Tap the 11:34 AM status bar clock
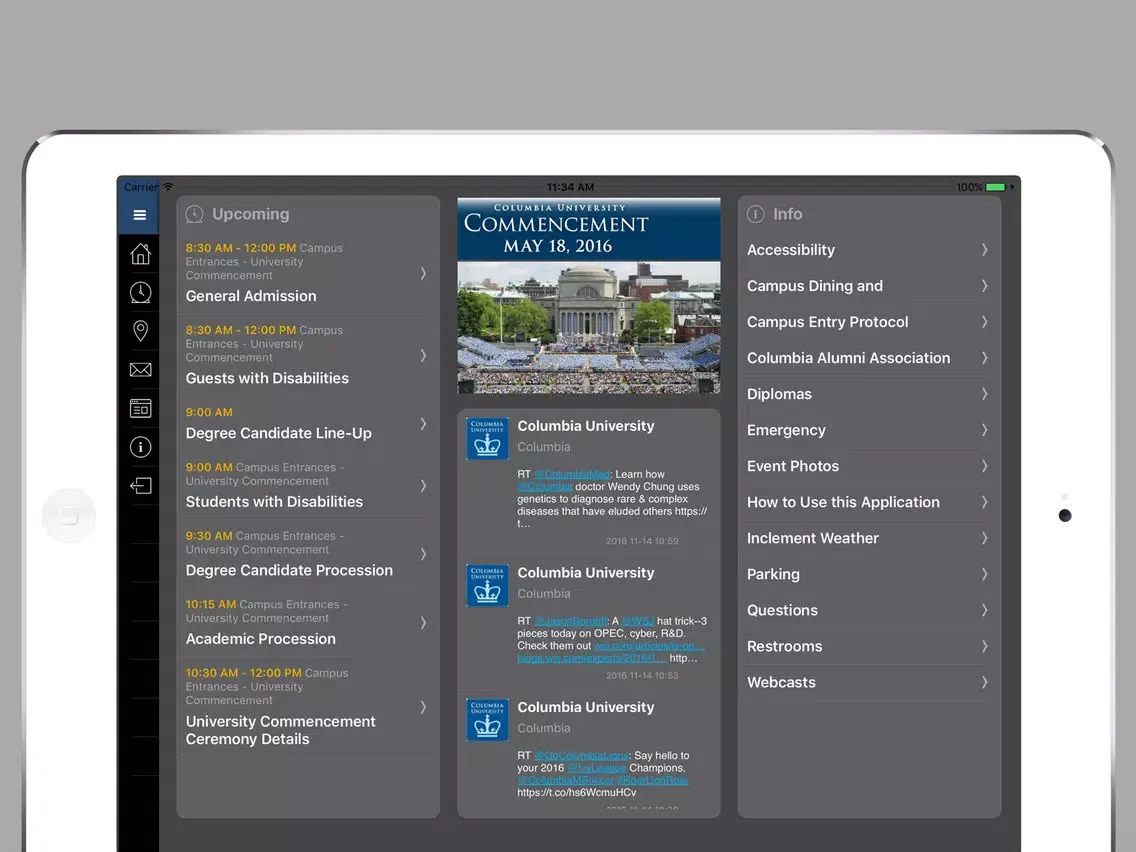Screen dimensions: 1136x852 coord(570,187)
